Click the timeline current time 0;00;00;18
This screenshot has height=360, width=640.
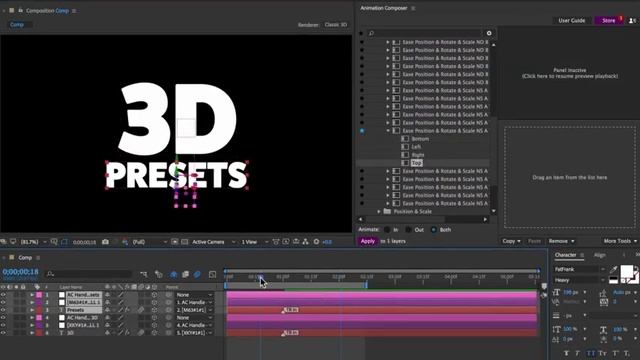coord(20,272)
